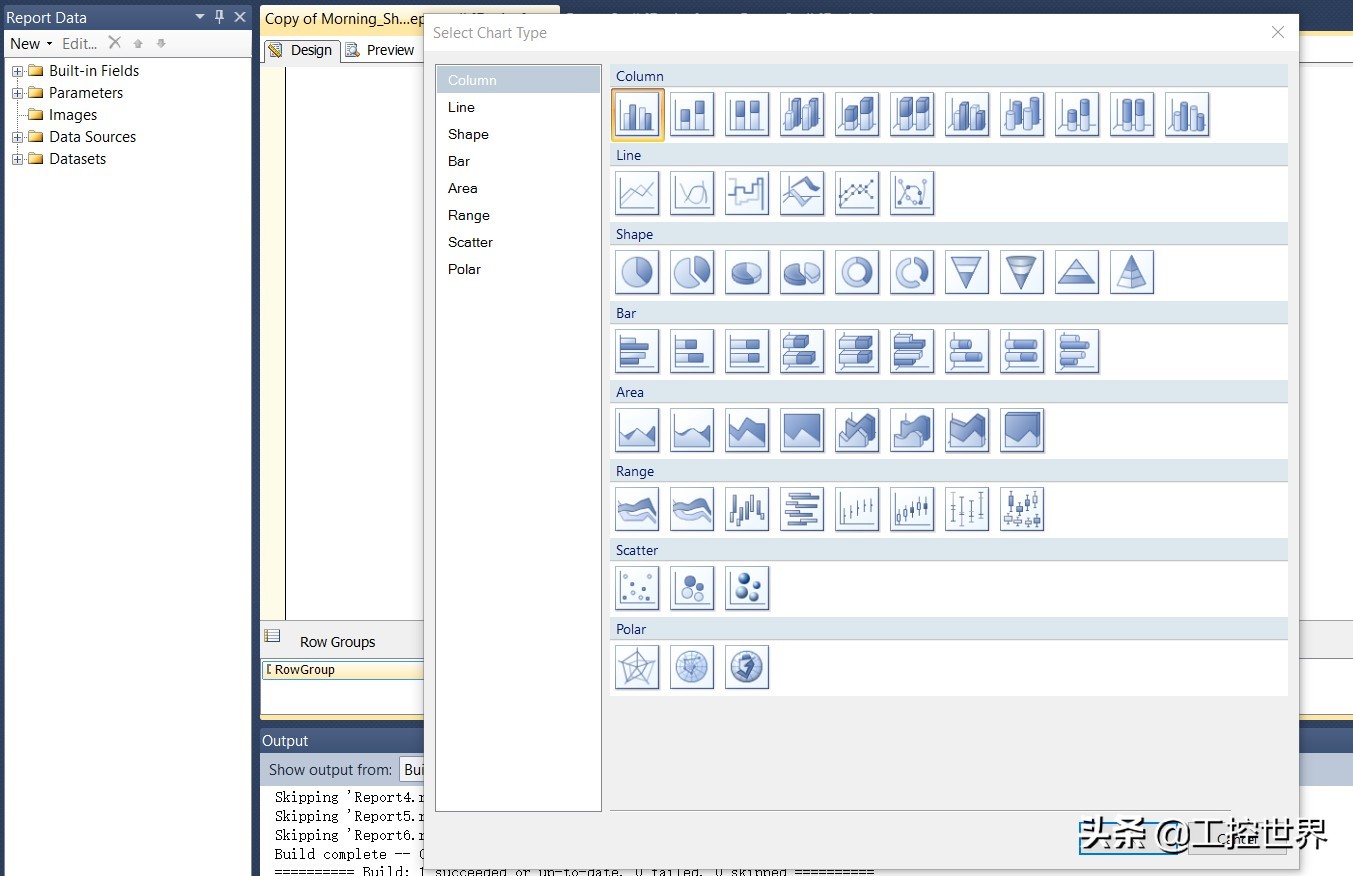Select the basic clustered Bar chart icon

[637, 351]
